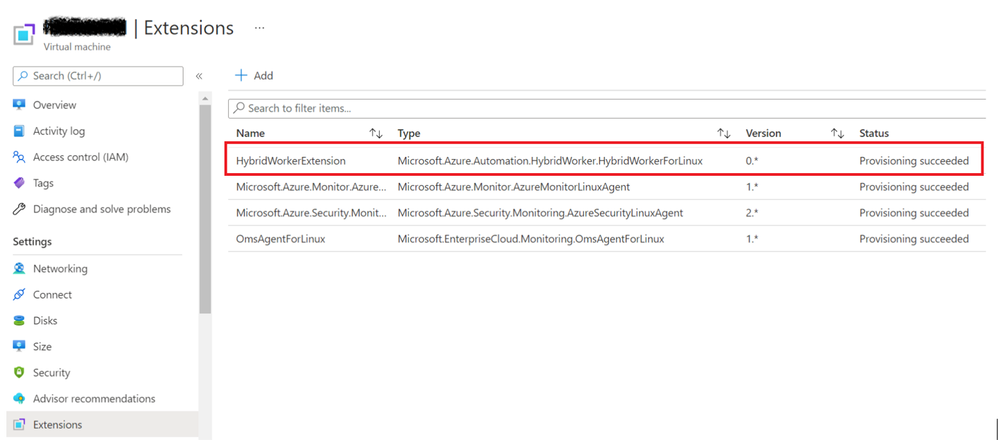Click the Size monitor icon
Image resolution: width=999 pixels, height=445 pixels.
click(x=19, y=347)
